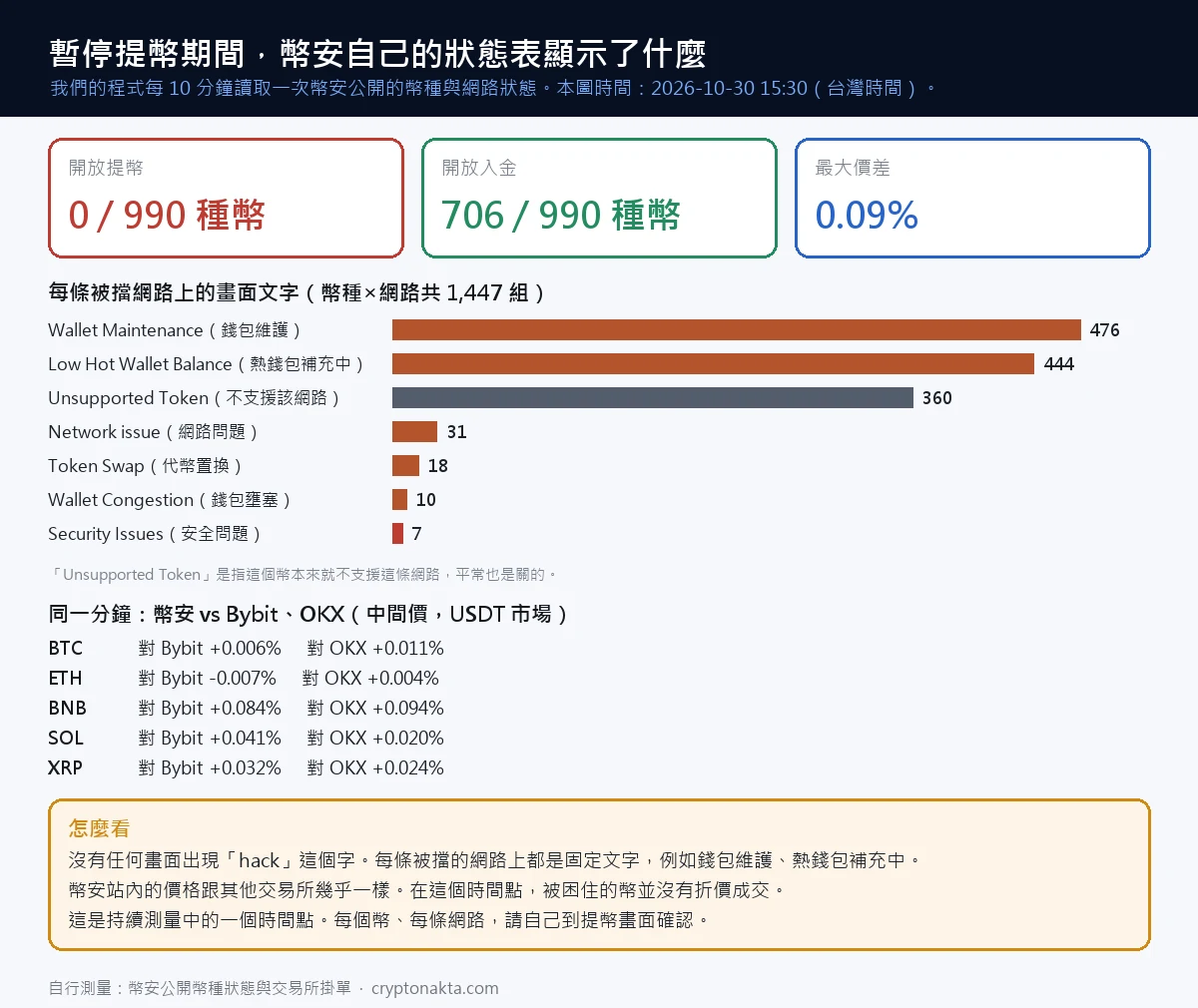Click the heading 幣安 vs Bybit、OKX

click(309, 614)
